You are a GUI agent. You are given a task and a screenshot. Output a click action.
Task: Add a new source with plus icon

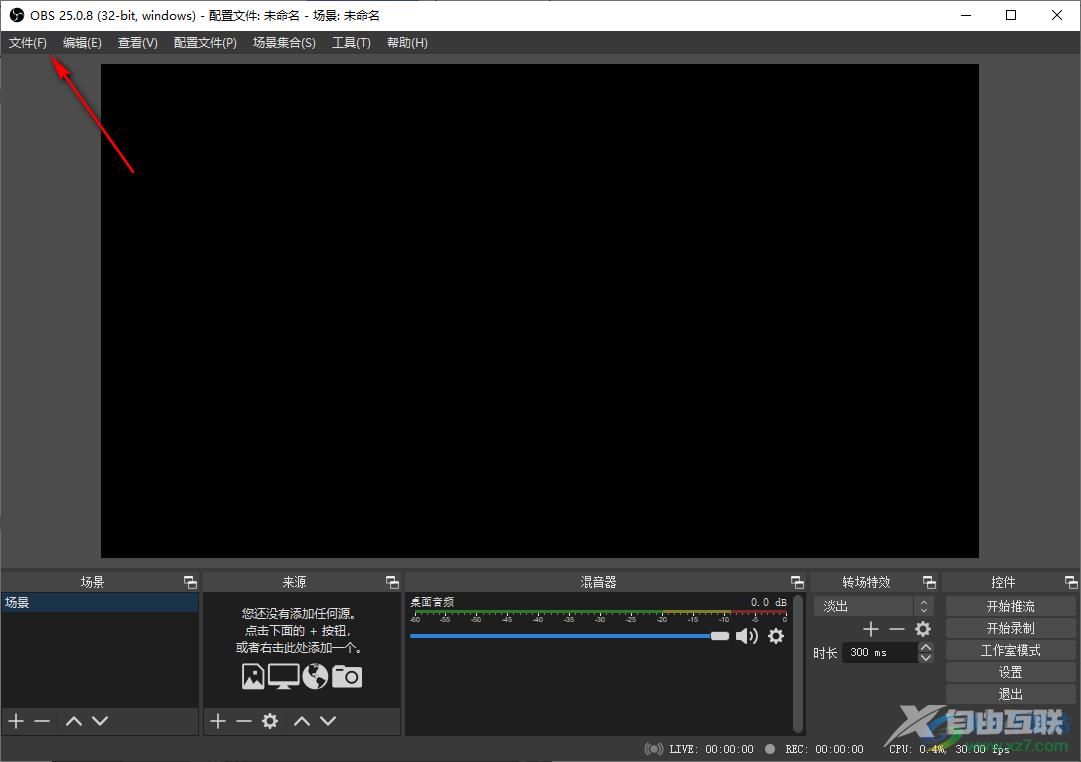point(218,721)
